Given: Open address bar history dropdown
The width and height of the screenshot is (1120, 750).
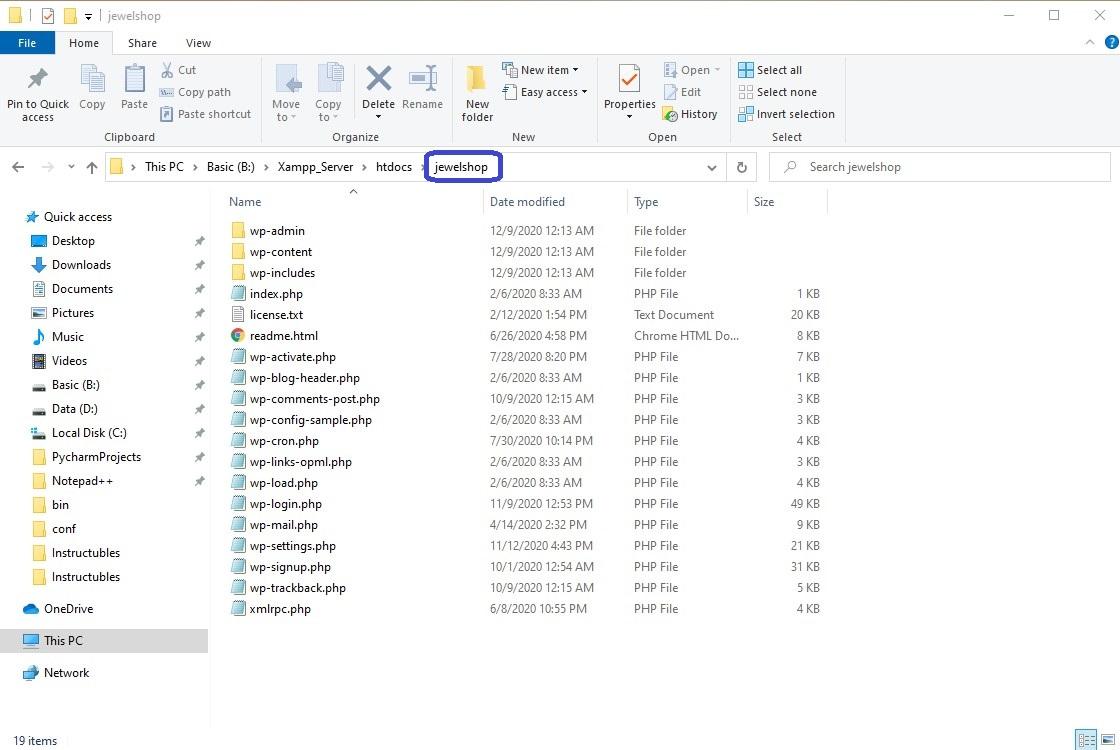Looking at the screenshot, I should tap(711, 168).
